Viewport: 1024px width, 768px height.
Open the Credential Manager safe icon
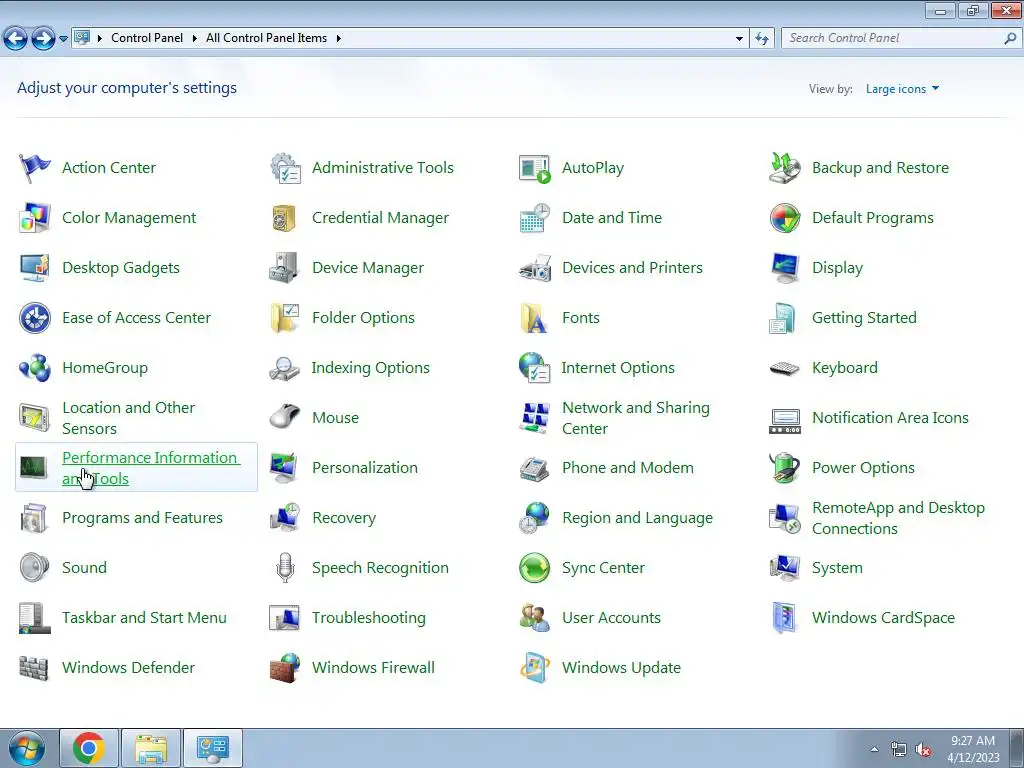[x=285, y=218]
